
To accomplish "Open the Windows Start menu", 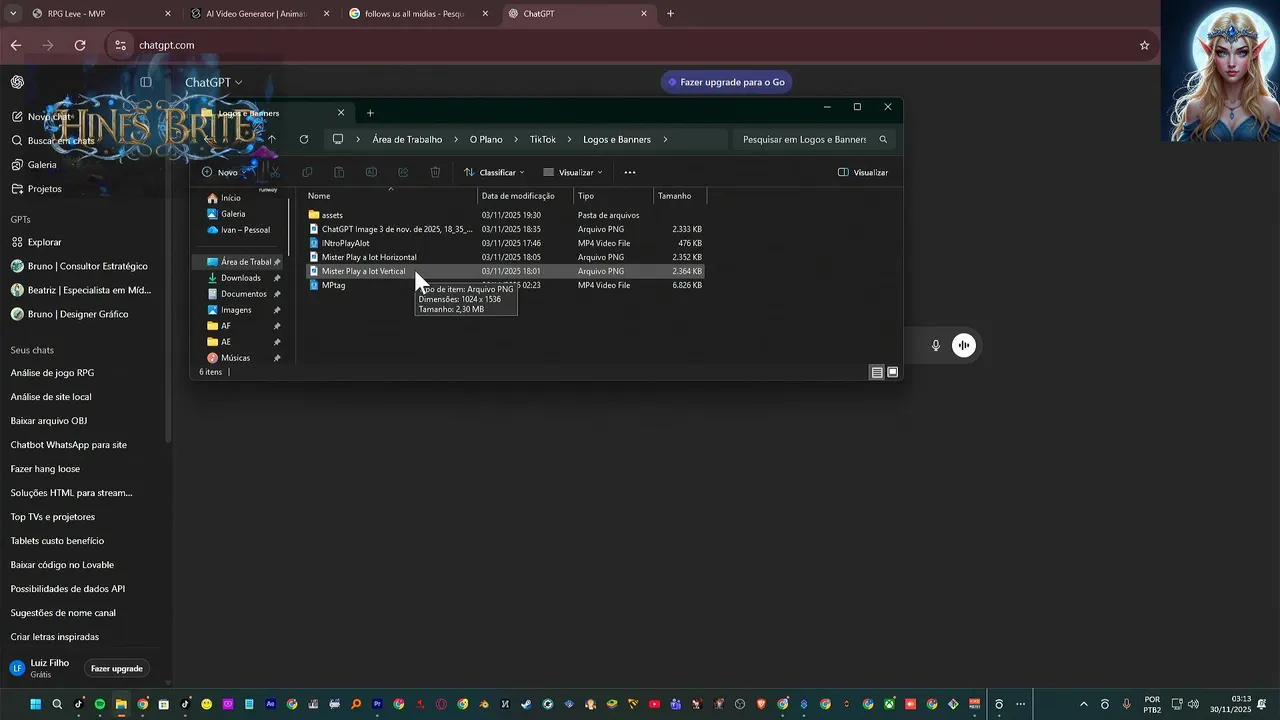I will (36, 704).
